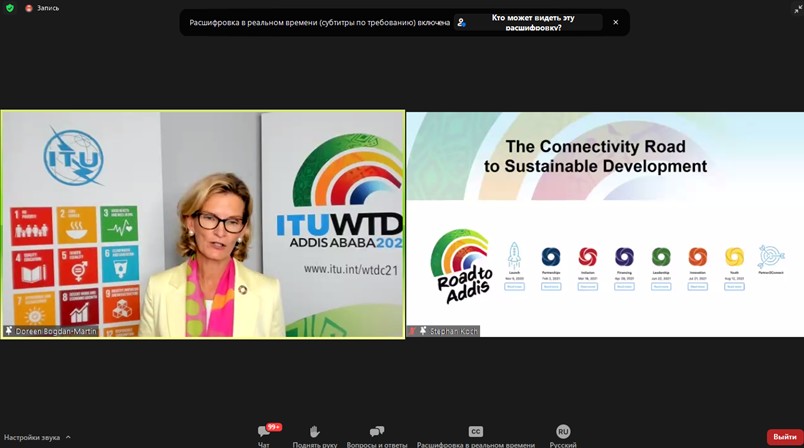Expand the audio settings caret arrow
804x448 pixels.
(x=68, y=437)
